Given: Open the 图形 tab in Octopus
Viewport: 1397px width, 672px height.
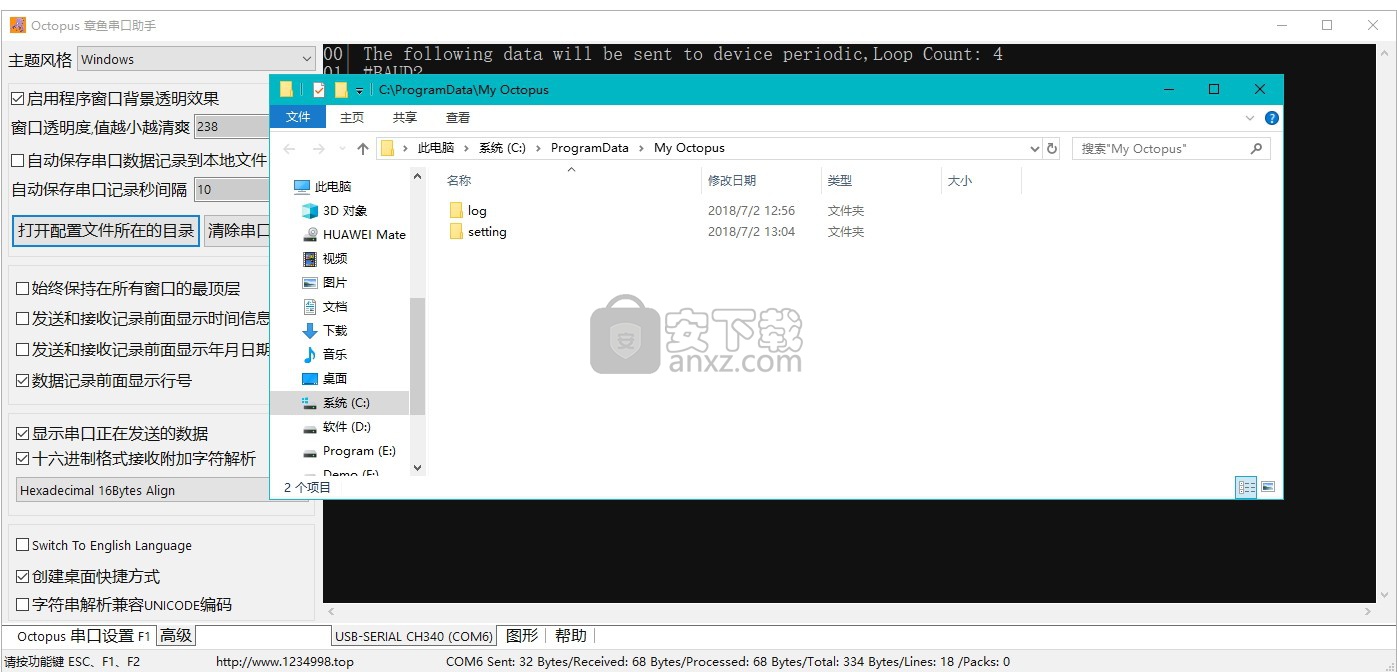Looking at the screenshot, I should pyautogui.click(x=522, y=636).
